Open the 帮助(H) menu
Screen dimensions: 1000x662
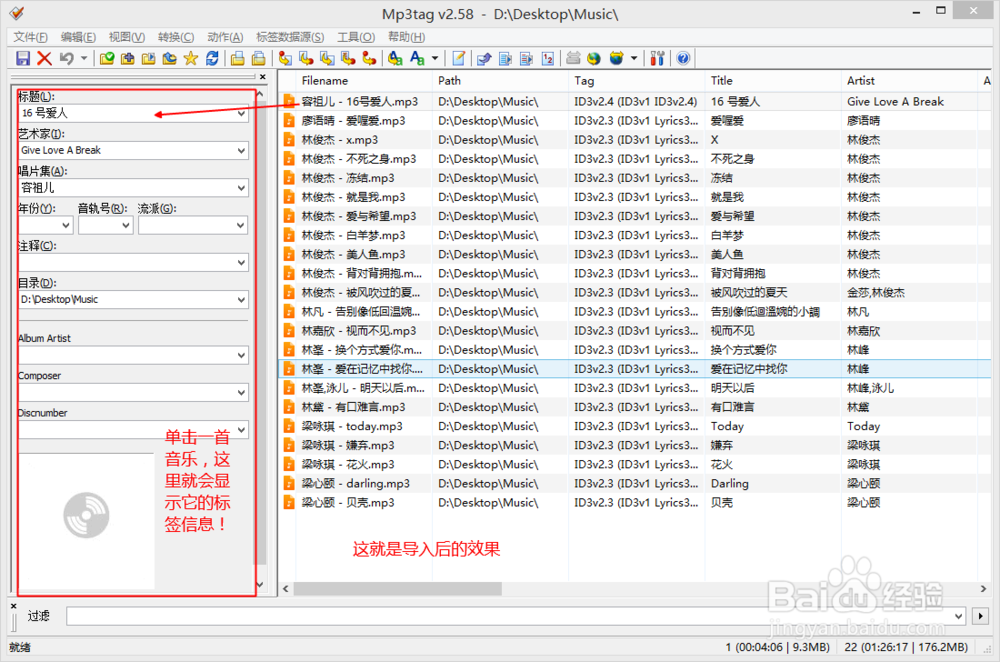(406, 37)
